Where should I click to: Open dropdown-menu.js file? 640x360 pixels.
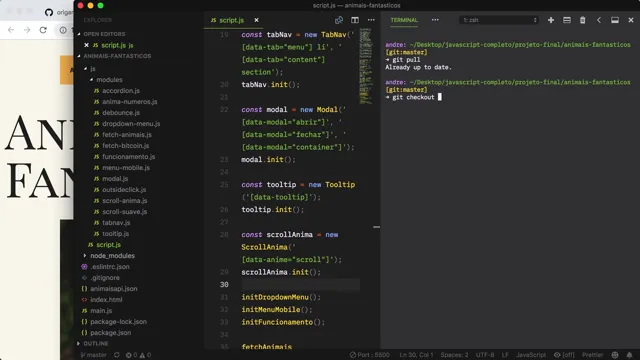tap(131, 124)
